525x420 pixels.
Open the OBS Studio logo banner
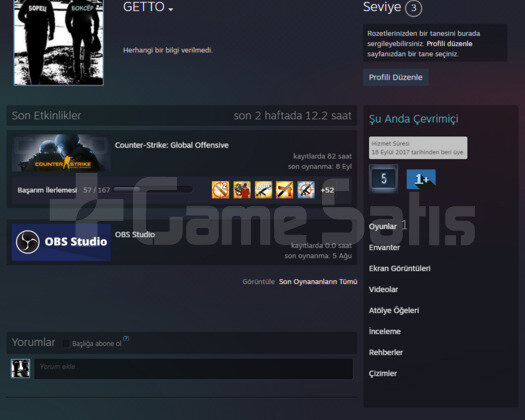pos(61,242)
